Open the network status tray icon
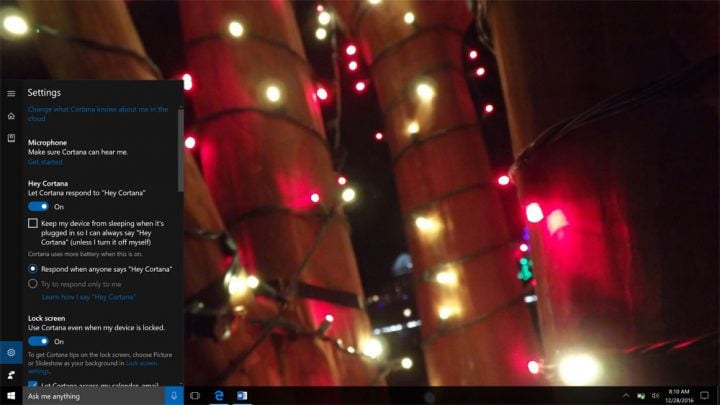 [x=641, y=395]
